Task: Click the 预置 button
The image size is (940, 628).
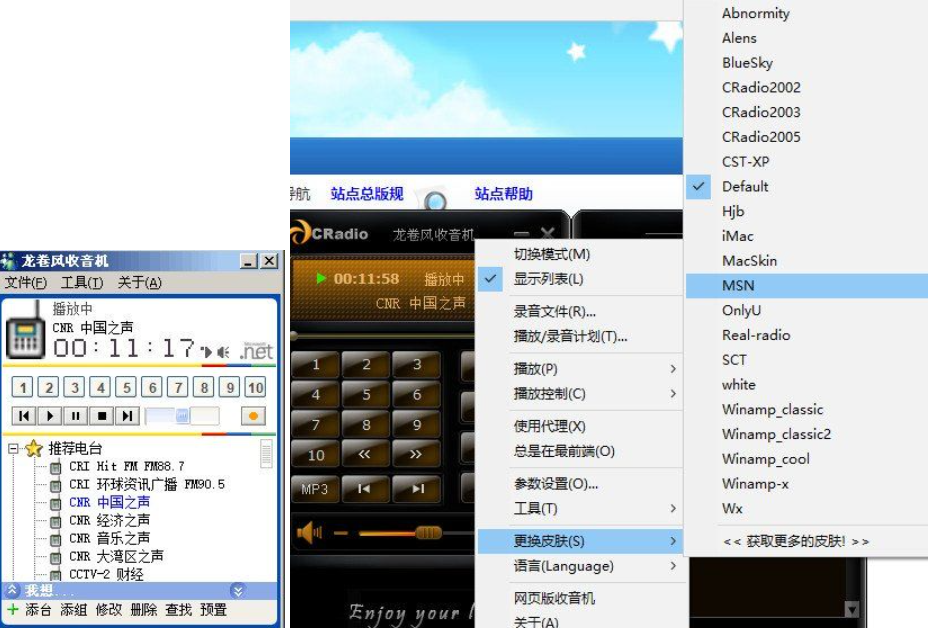Action: [x=213, y=610]
